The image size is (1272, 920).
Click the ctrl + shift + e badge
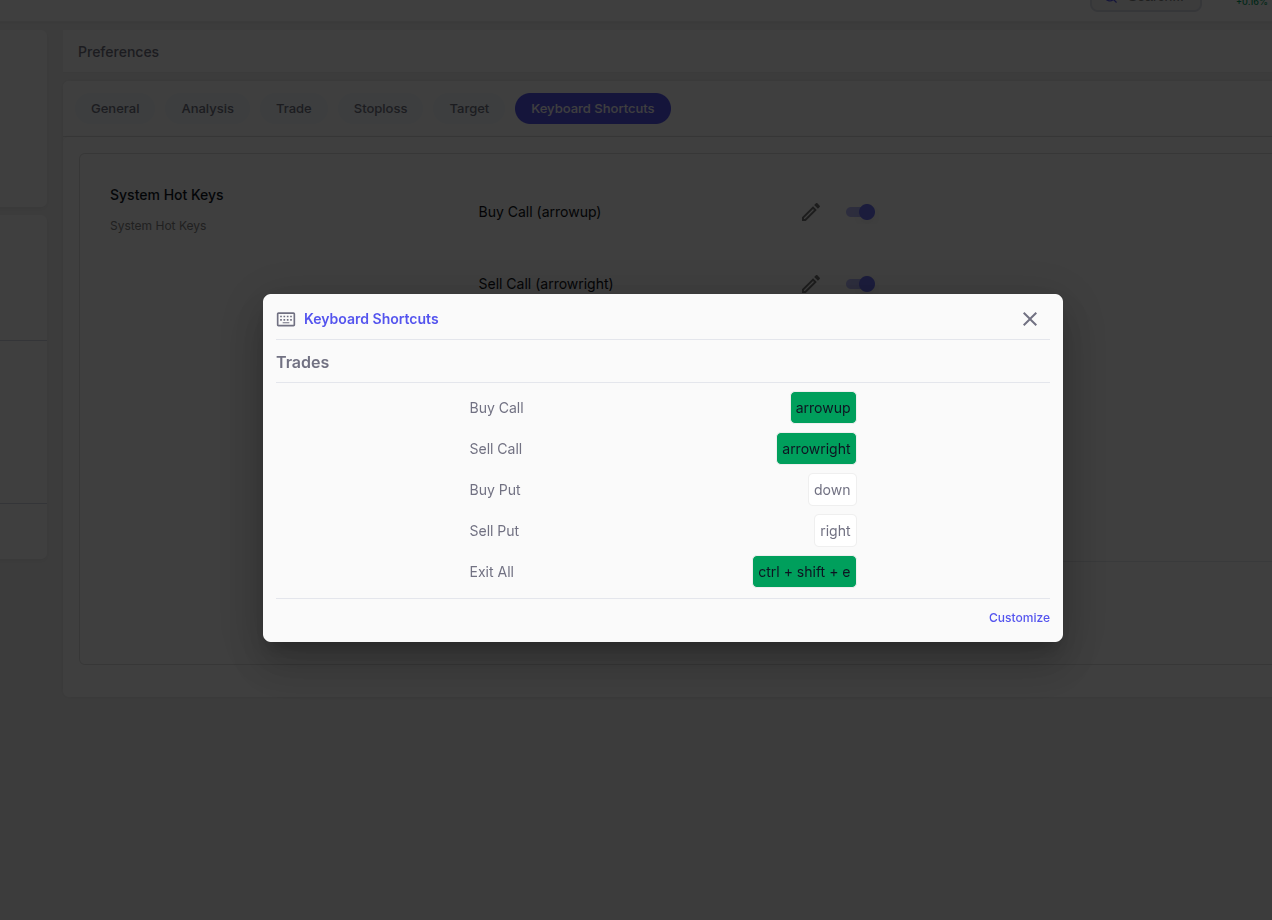click(x=804, y=572)
